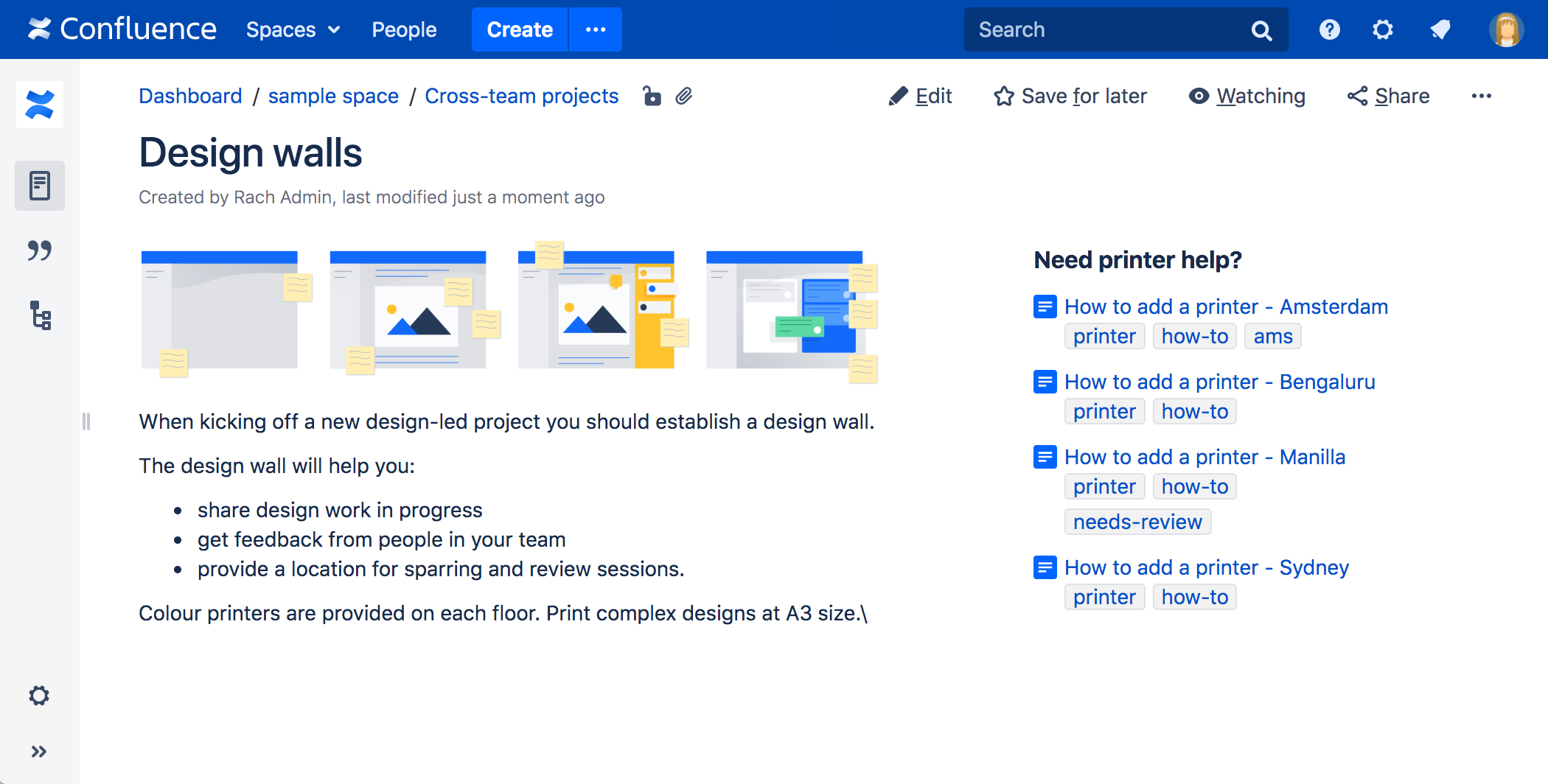Click the sidebar resize handle
The height and width of the screenshot is (784, 1548).
coord(86,421)
